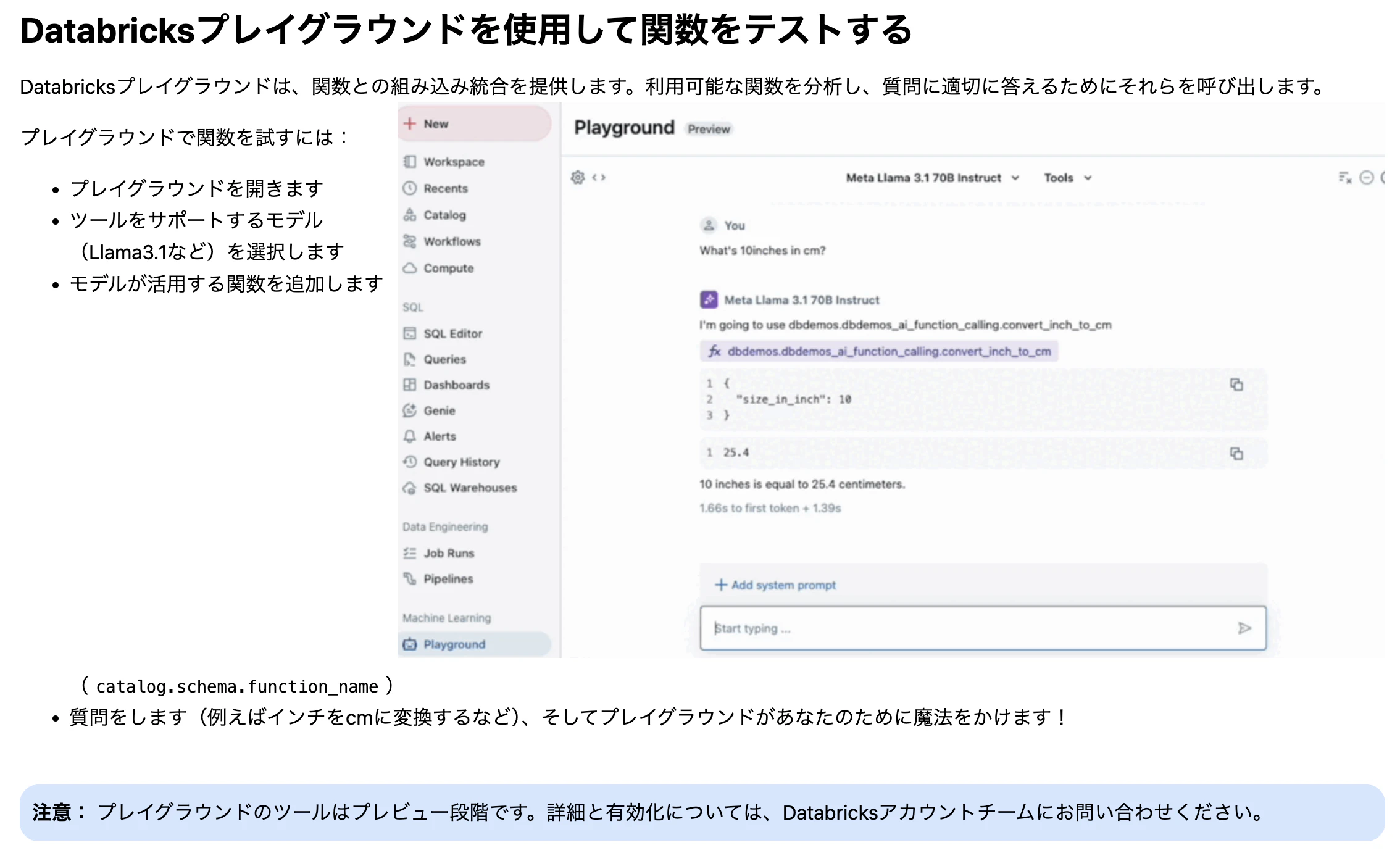The height and width of the screenshot is (853, 1400).
Task: Click the code brackets icon
Action: [599, 178]
